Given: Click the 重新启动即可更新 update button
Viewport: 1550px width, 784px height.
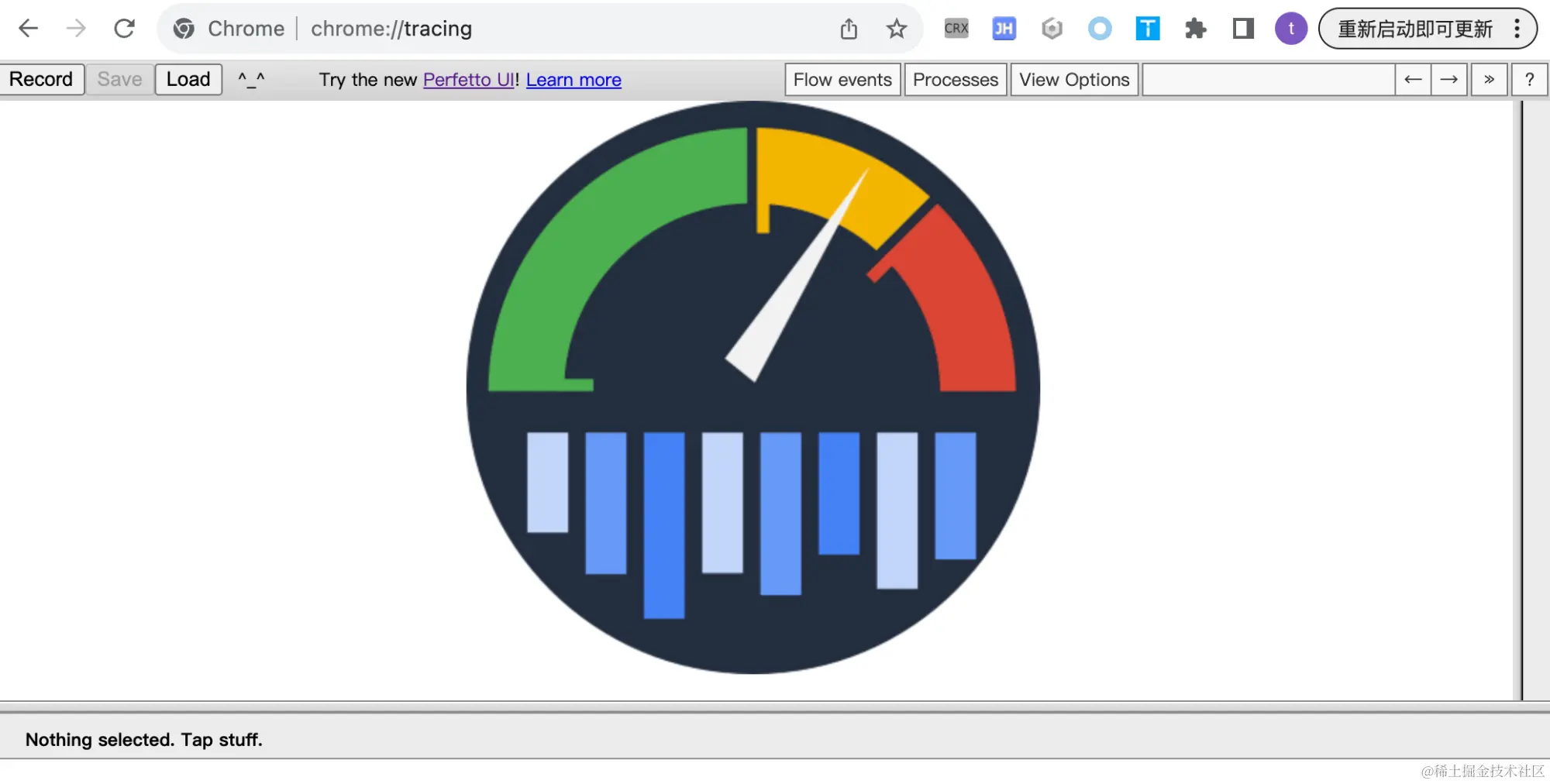Looking at the screenshot, I should click(x=1415, y=29).
